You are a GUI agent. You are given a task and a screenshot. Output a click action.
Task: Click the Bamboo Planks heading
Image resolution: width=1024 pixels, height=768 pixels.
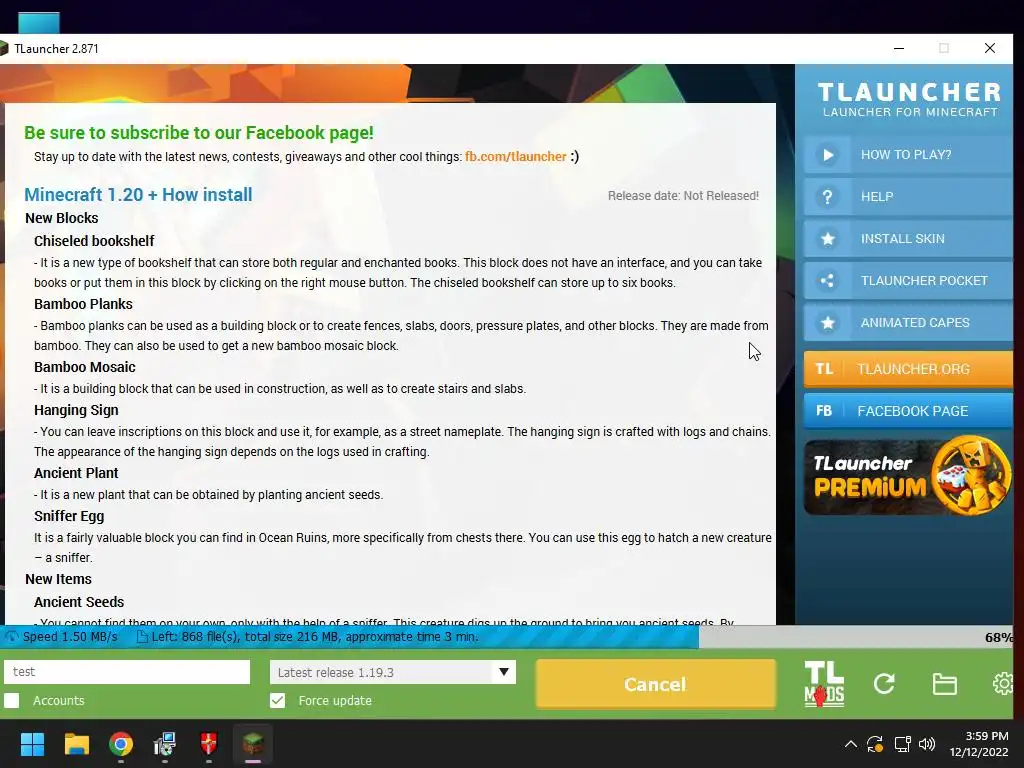pyautogui.click(x=83, y=304)
